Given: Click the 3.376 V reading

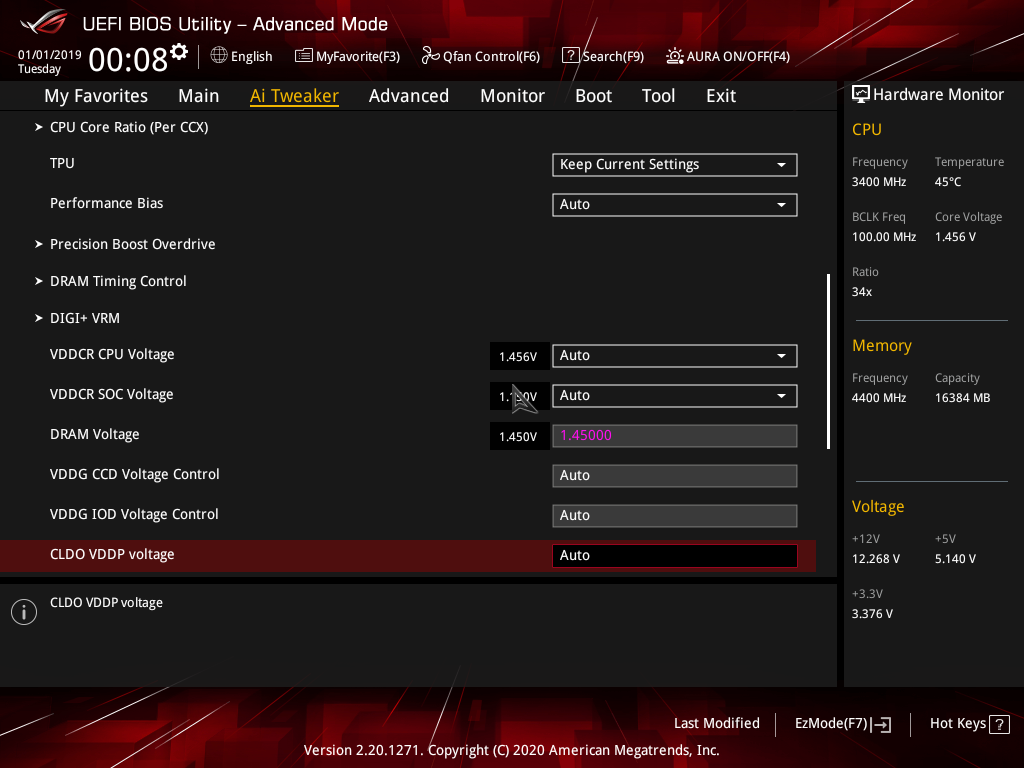Looking at the screenshot, I should tap(872, 614).
